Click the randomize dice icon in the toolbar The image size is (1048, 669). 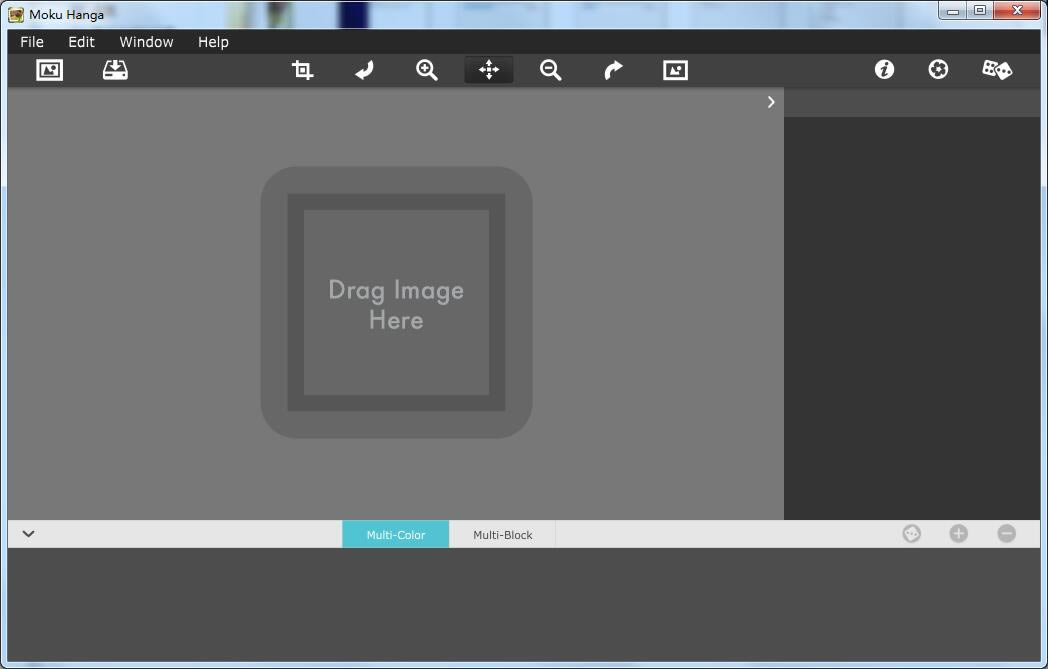(x=996, y=69)
